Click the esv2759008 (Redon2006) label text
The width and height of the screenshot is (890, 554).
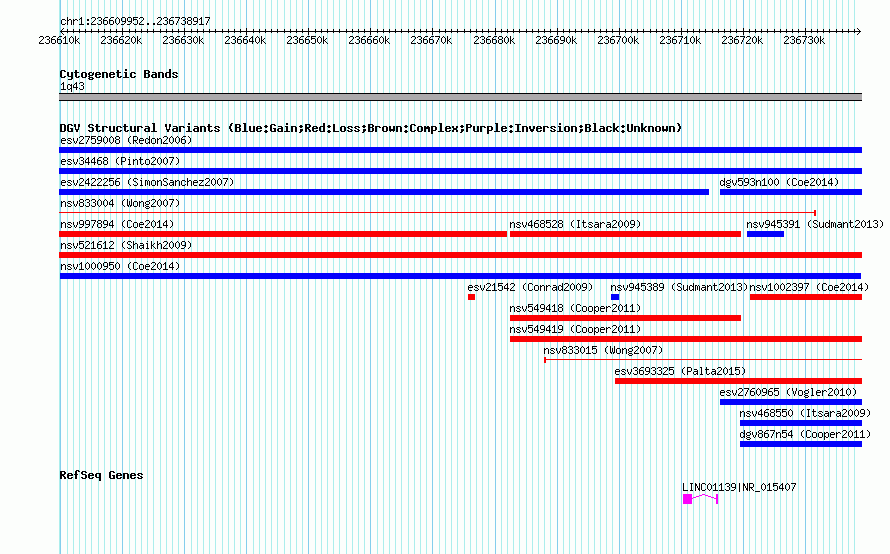[x=126, y=140]
